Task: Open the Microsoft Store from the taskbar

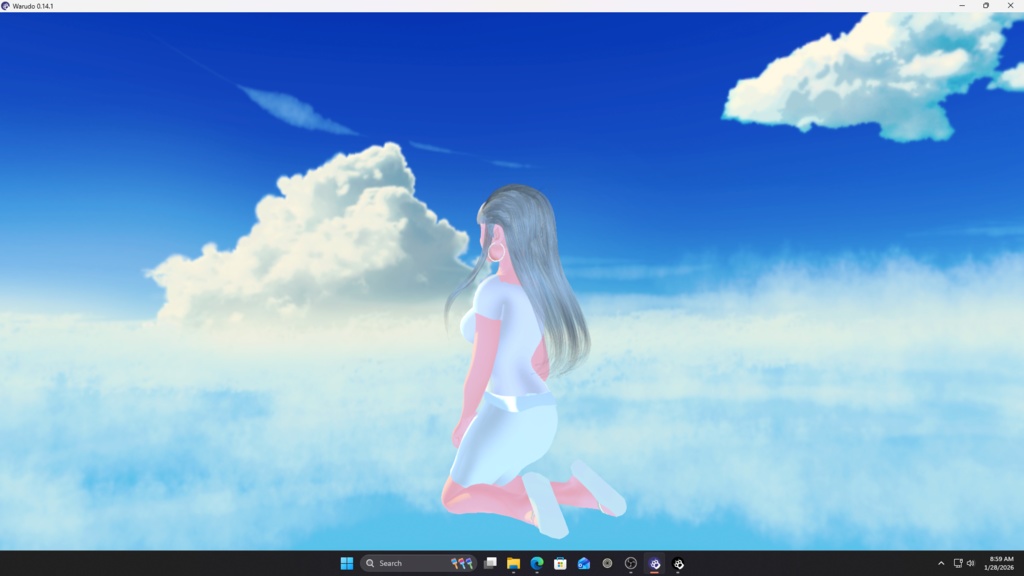Action: point(560,563)
